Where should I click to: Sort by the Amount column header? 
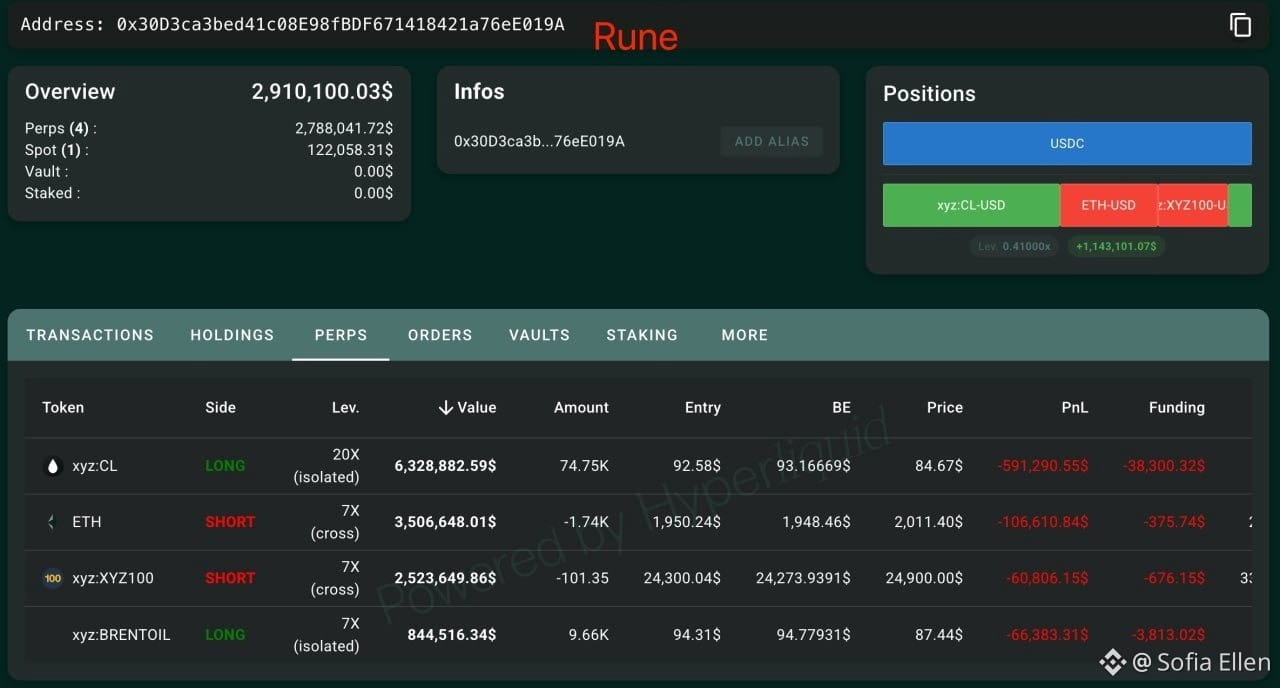pyautogui.click(x=581, y=407)
